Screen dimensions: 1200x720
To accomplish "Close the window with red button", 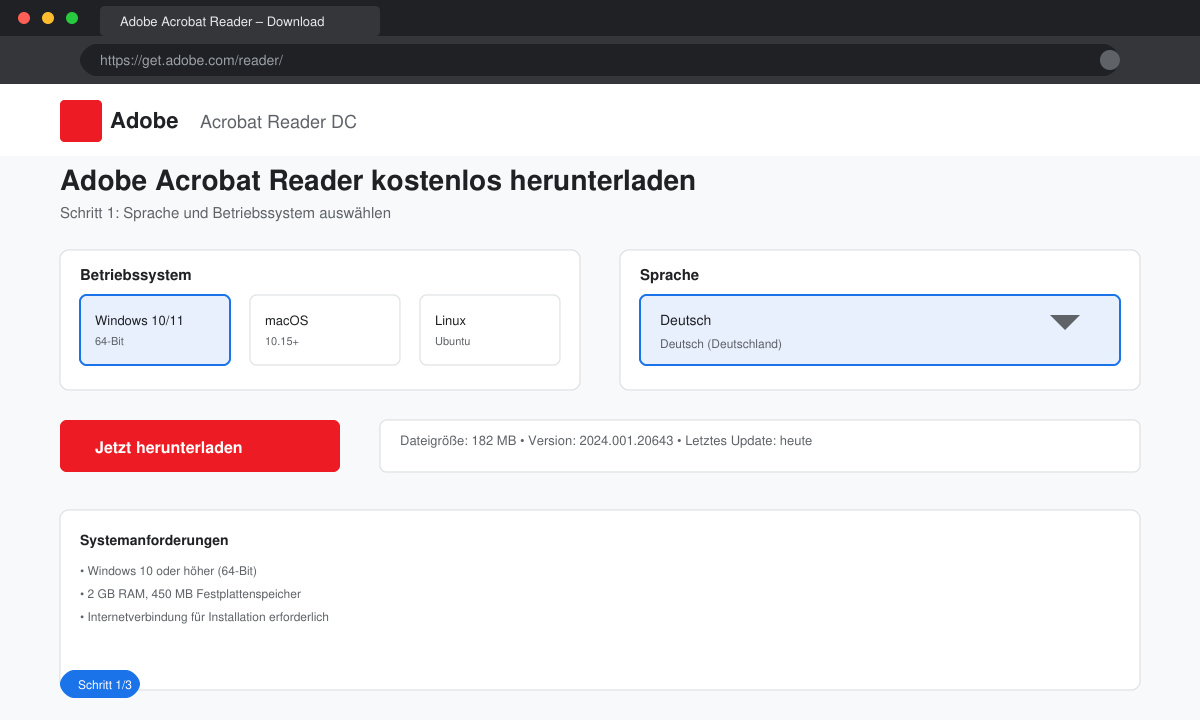I will coord(24,18).
